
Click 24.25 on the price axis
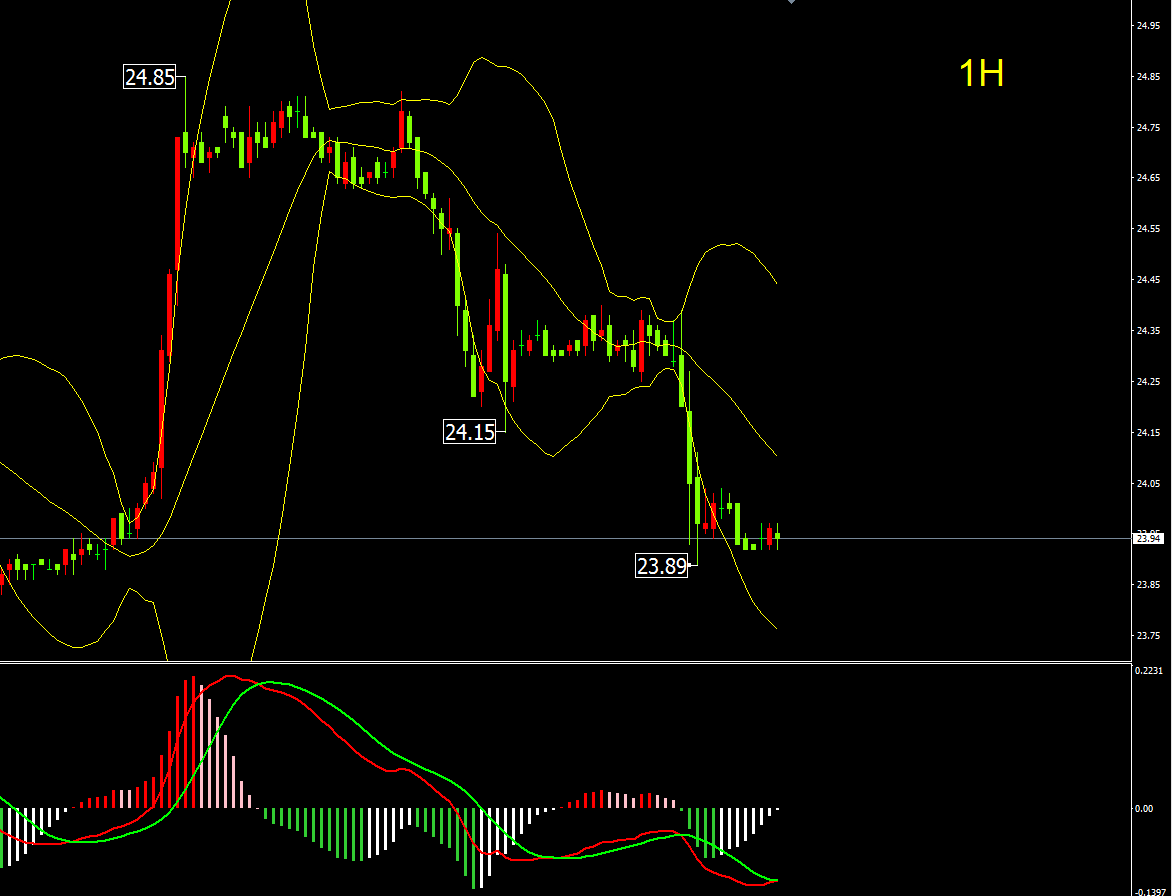click(1148, 381)
